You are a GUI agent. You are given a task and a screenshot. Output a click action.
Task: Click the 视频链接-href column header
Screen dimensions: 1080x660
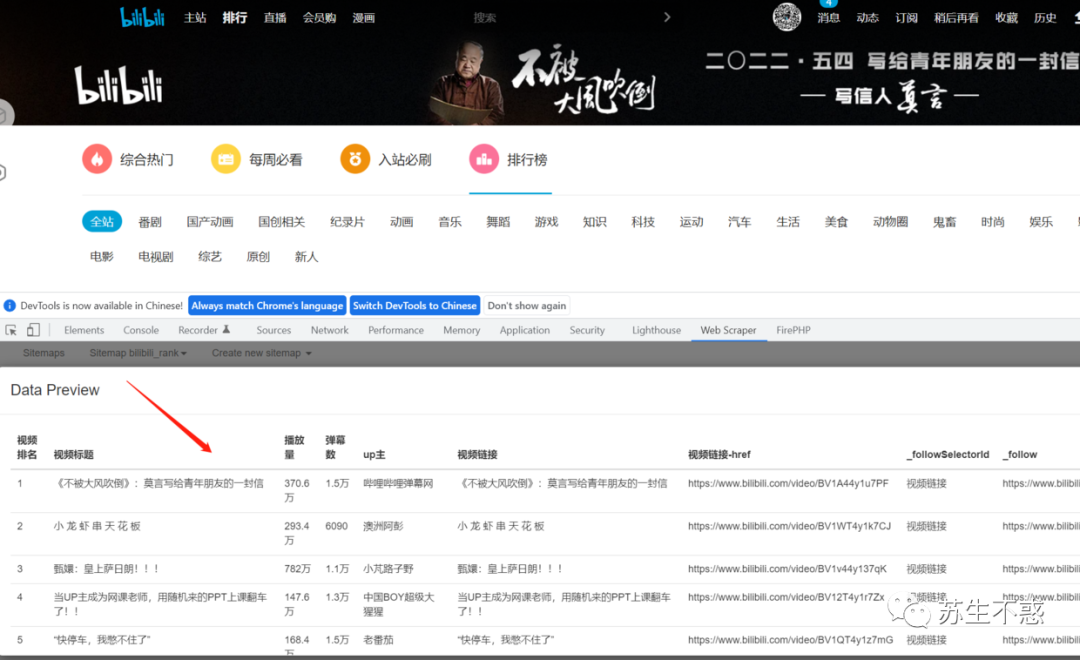[719, 454]
